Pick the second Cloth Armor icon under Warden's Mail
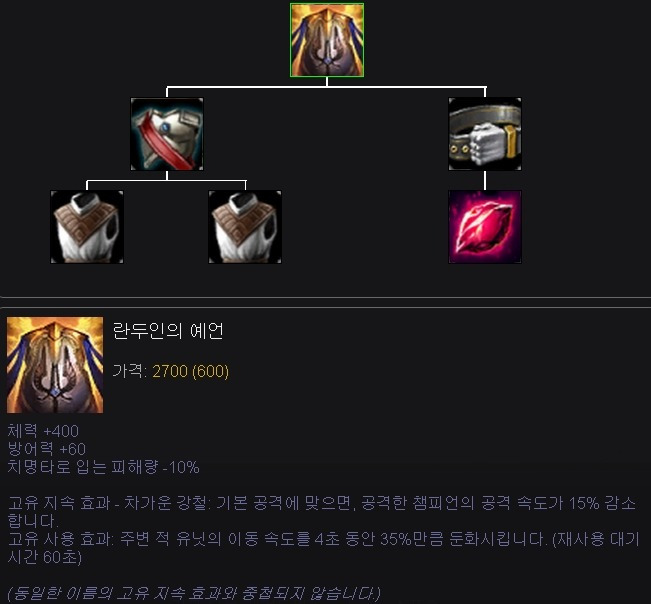 tap(245, 227)
